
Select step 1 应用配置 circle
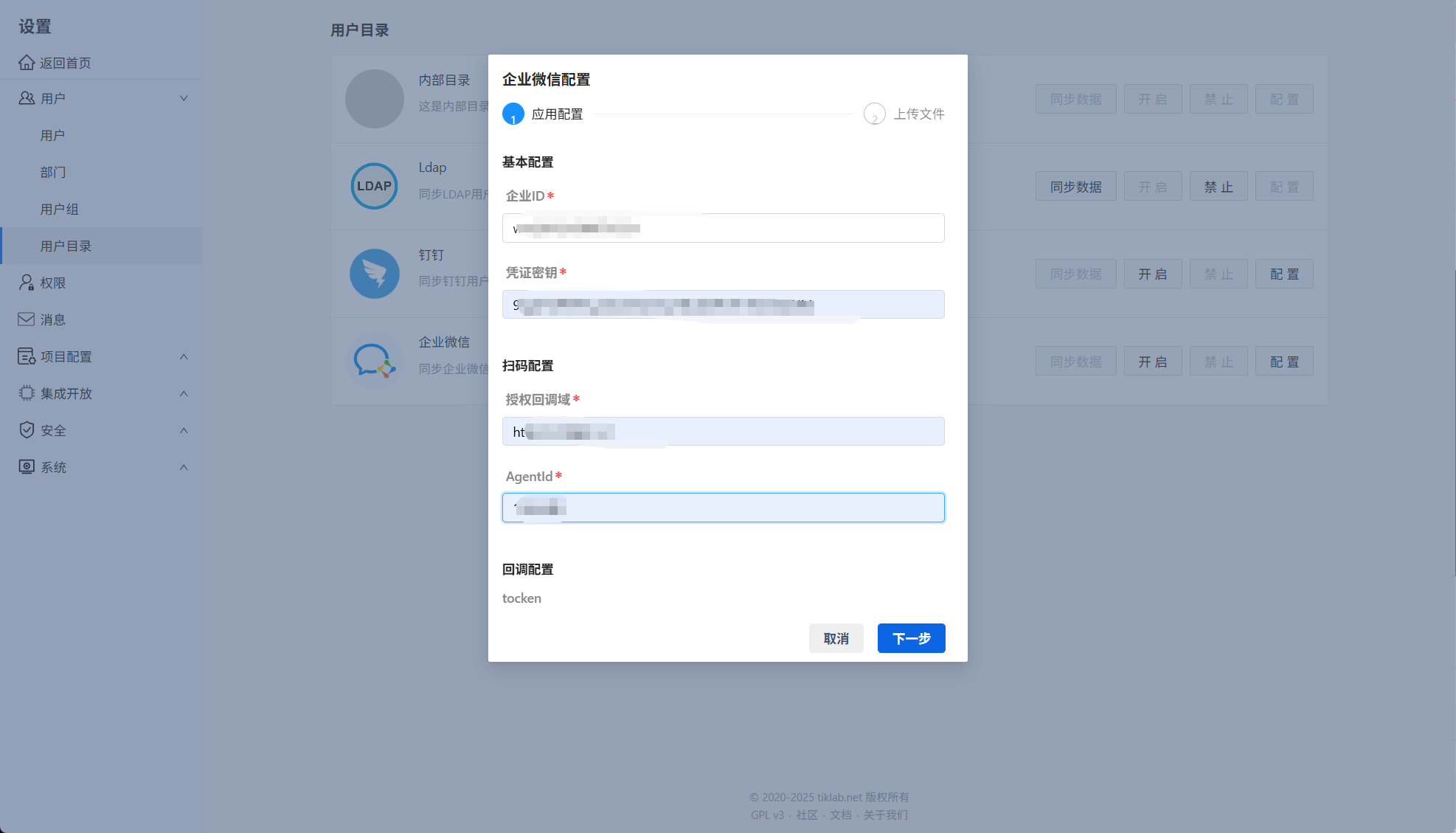513,114
